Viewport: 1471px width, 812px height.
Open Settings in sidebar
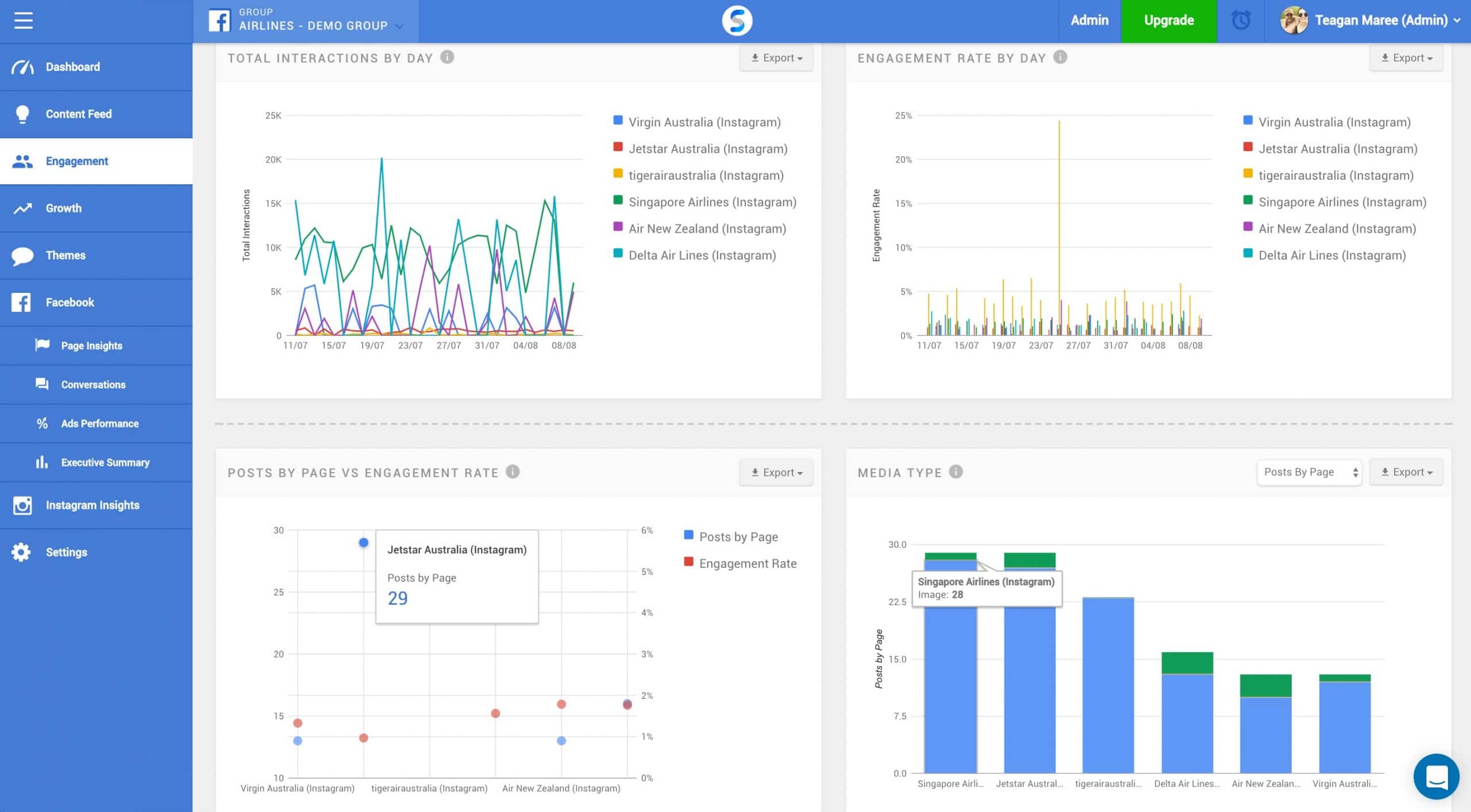(96, 552)
